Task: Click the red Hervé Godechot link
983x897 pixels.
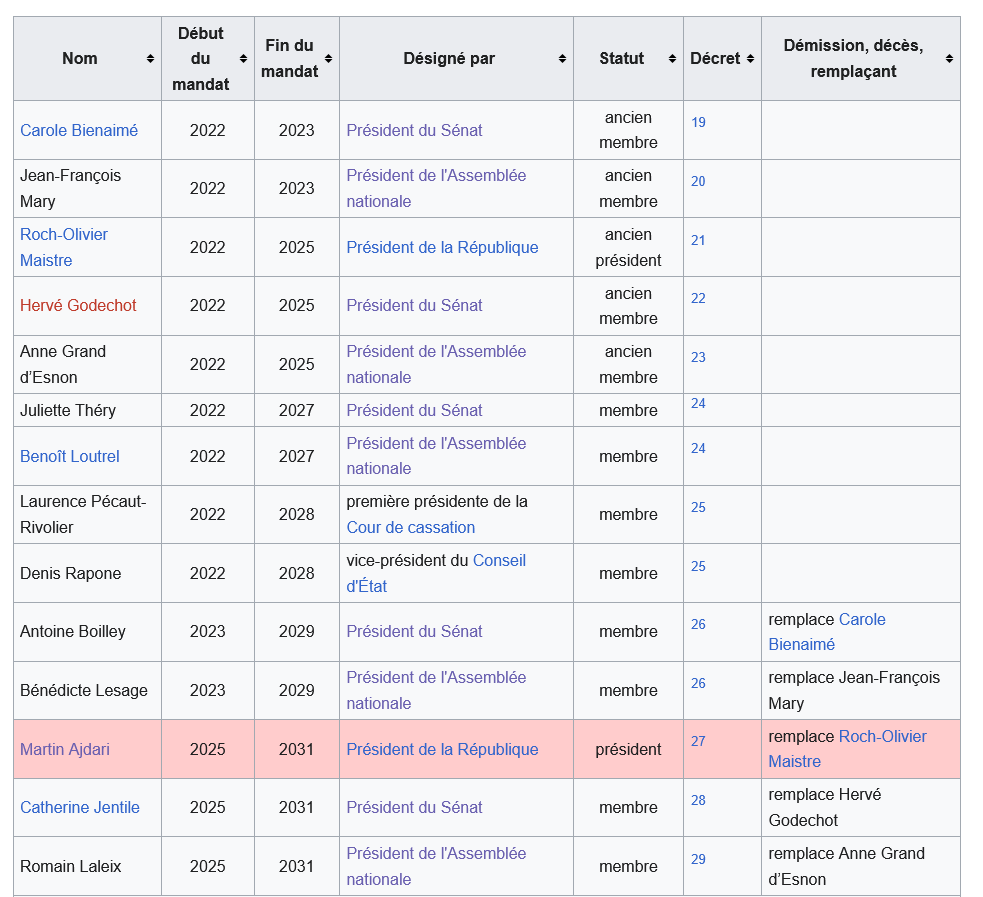Action: click(78, 305)
